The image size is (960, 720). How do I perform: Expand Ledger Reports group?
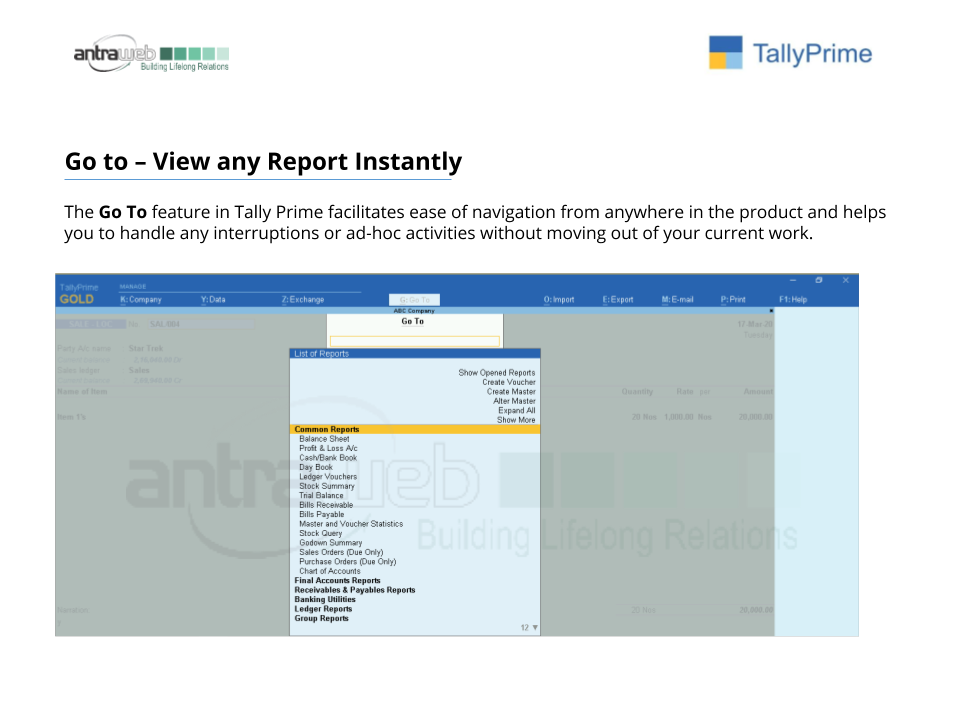pos(323,609)
